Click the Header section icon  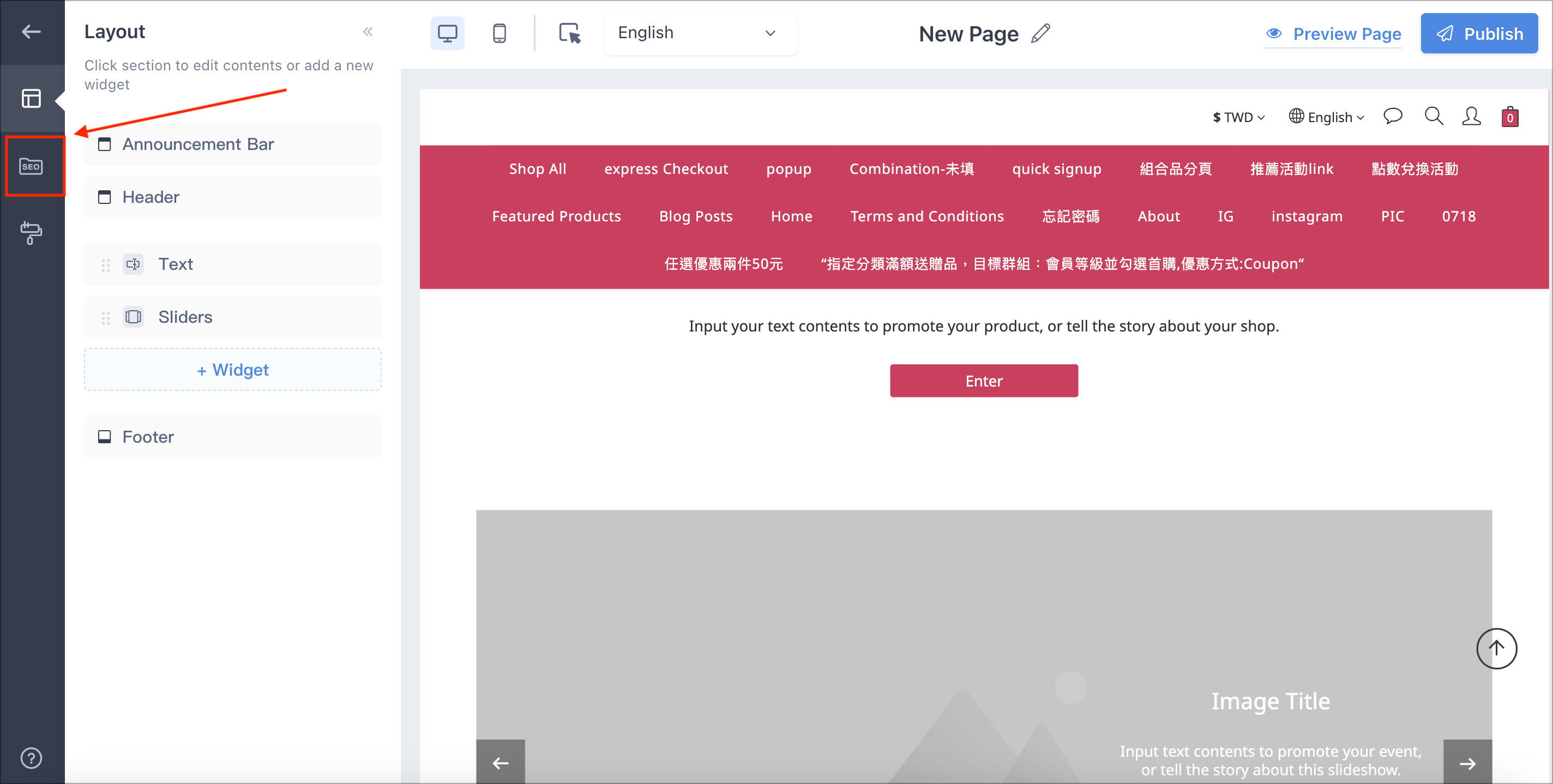104,197
